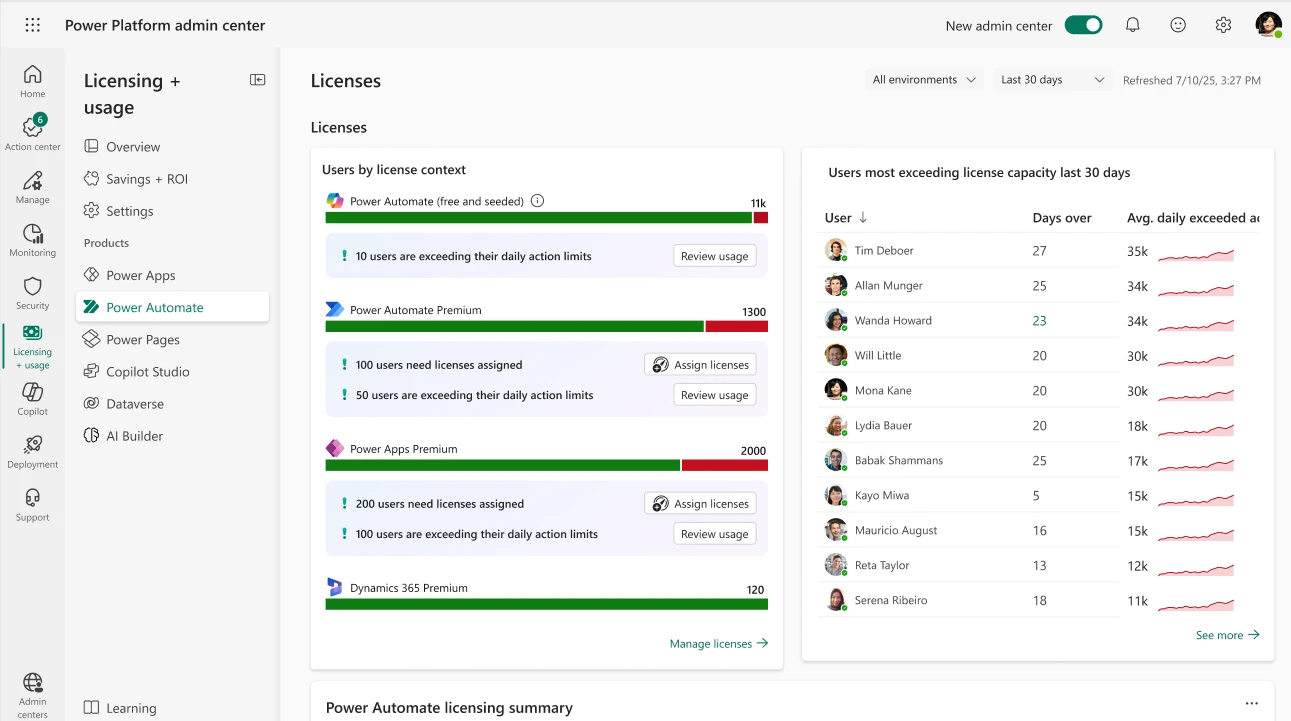
Task: Open notifications bell icon
Action: click(x=1133, y=25)
